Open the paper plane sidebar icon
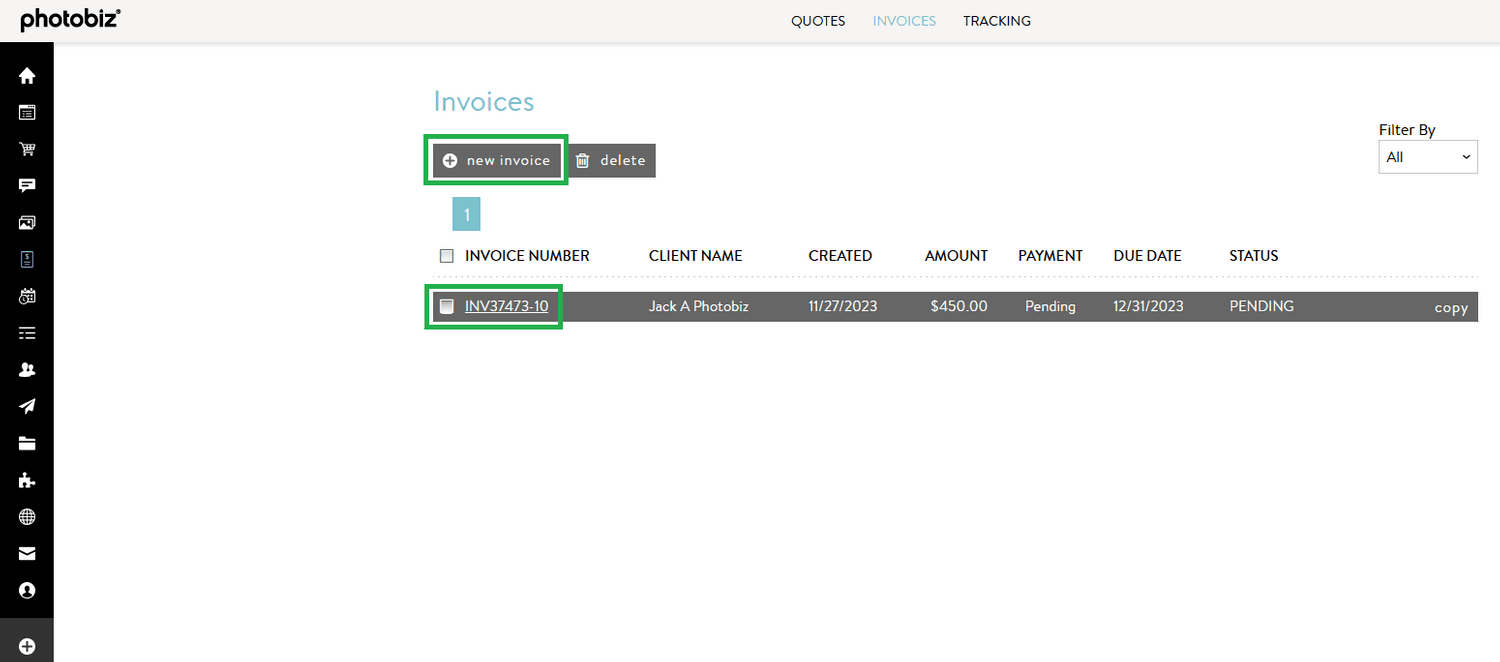 [x=27, y=406]
